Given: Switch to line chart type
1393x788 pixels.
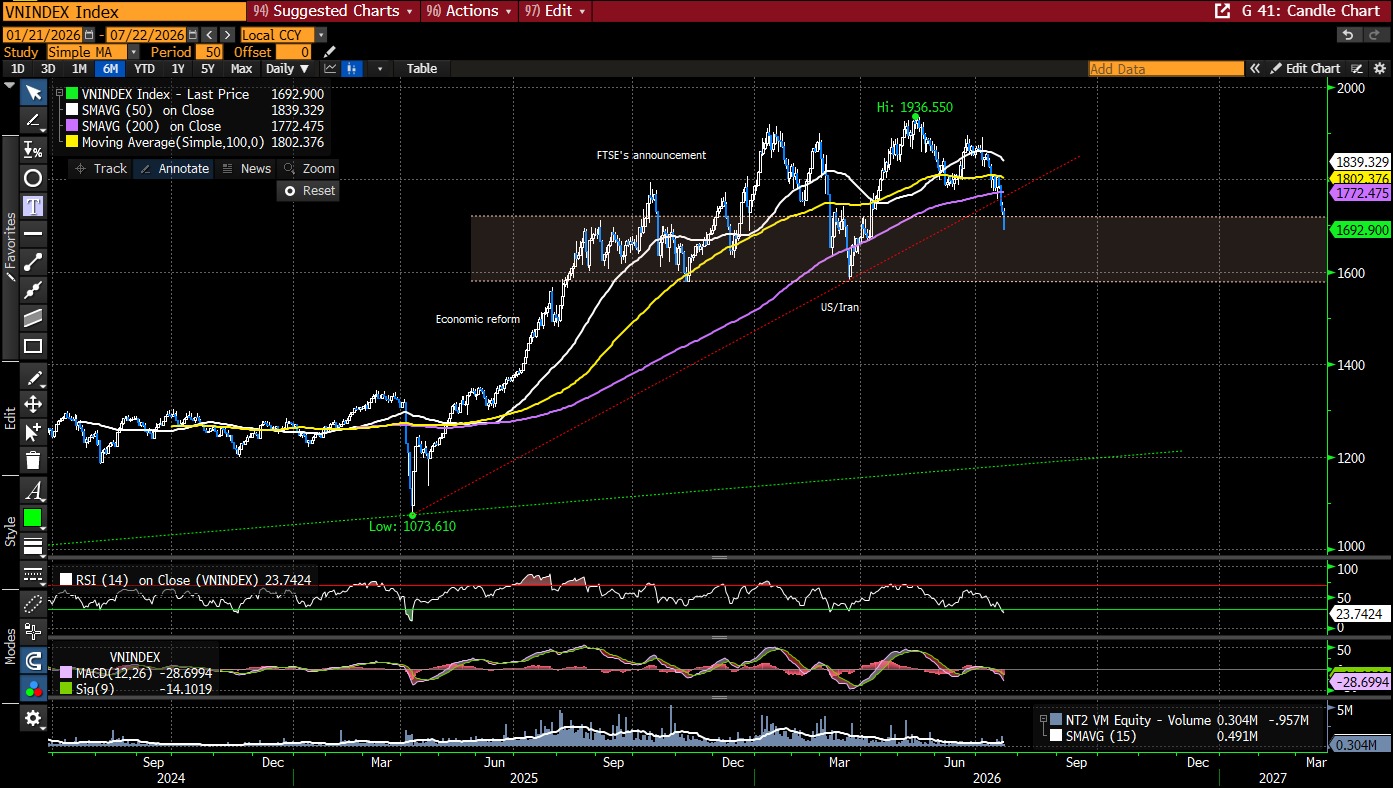Looking at the screenshot, I should pos(330,69).
